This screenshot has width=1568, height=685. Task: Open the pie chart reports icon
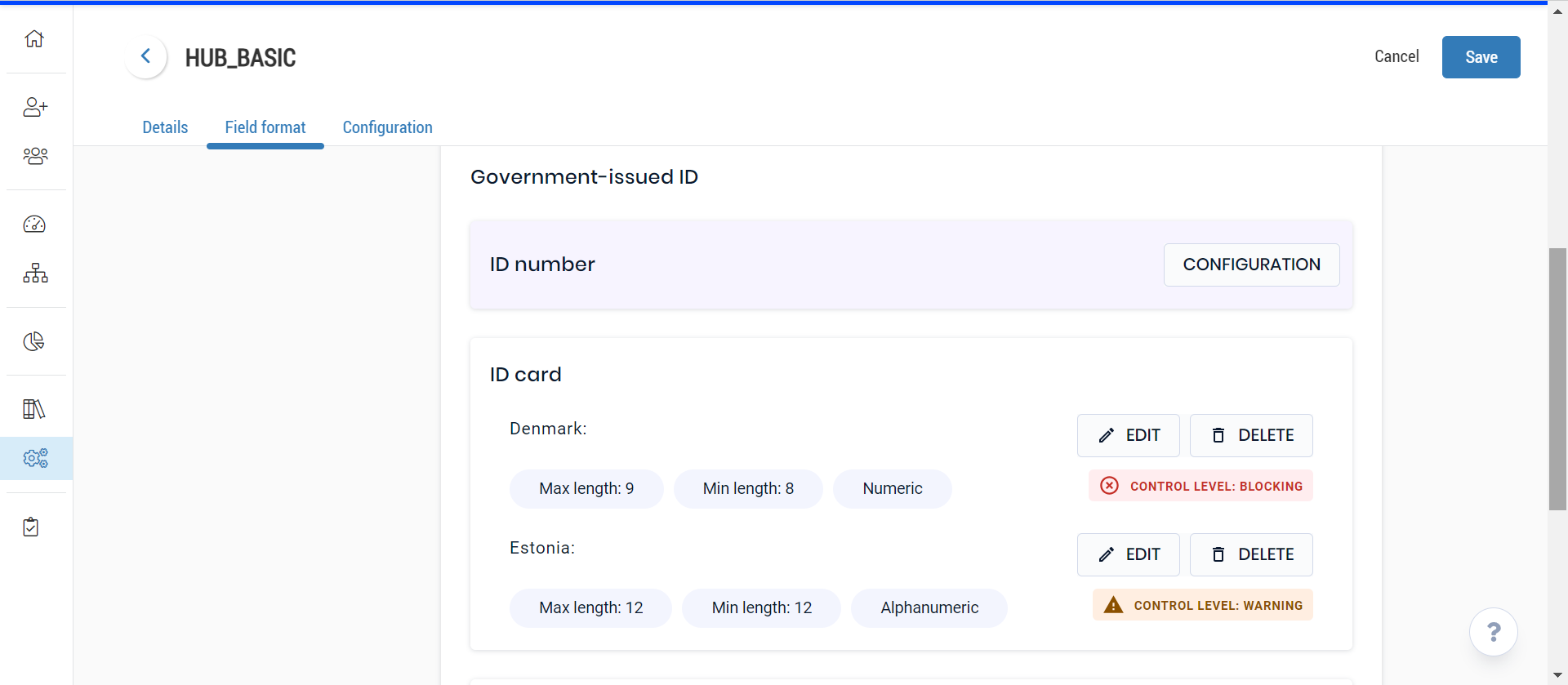34,341
